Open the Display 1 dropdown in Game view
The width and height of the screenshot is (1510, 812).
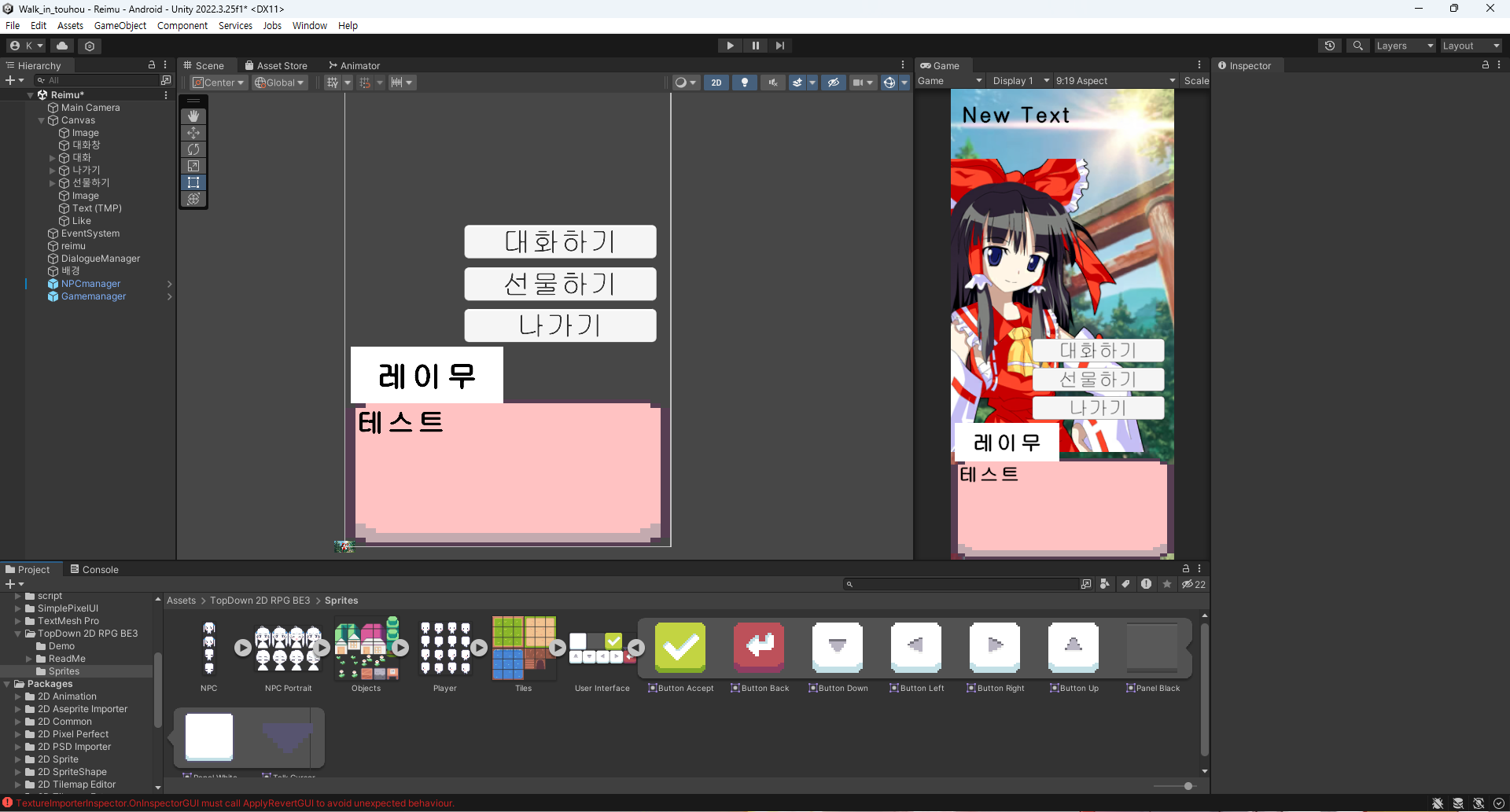coord(1021,81)
